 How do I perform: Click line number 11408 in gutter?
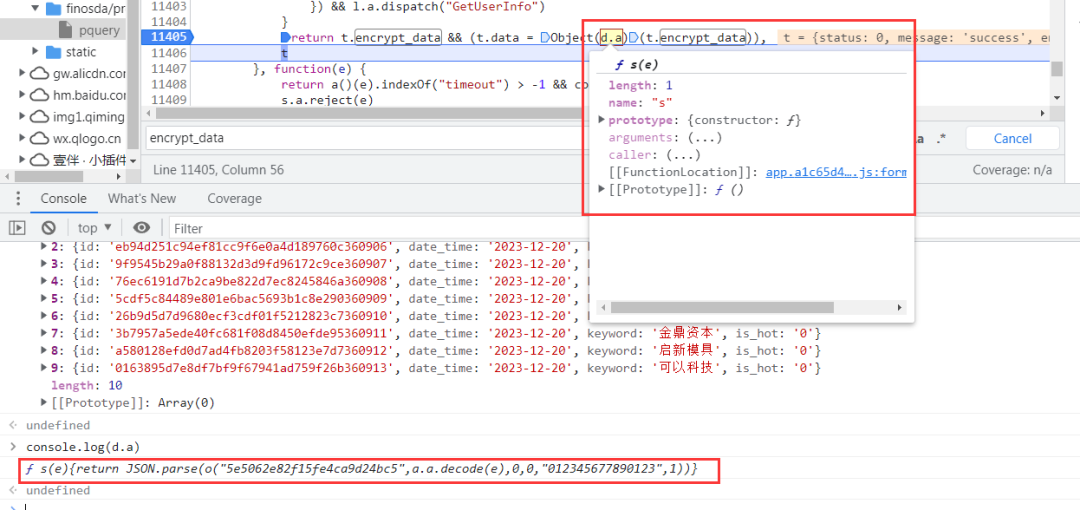point(168,85)
